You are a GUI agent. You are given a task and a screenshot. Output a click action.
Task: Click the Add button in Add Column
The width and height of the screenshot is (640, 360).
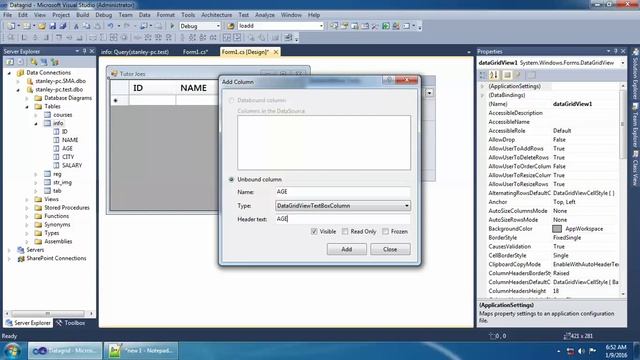[347, 249]
